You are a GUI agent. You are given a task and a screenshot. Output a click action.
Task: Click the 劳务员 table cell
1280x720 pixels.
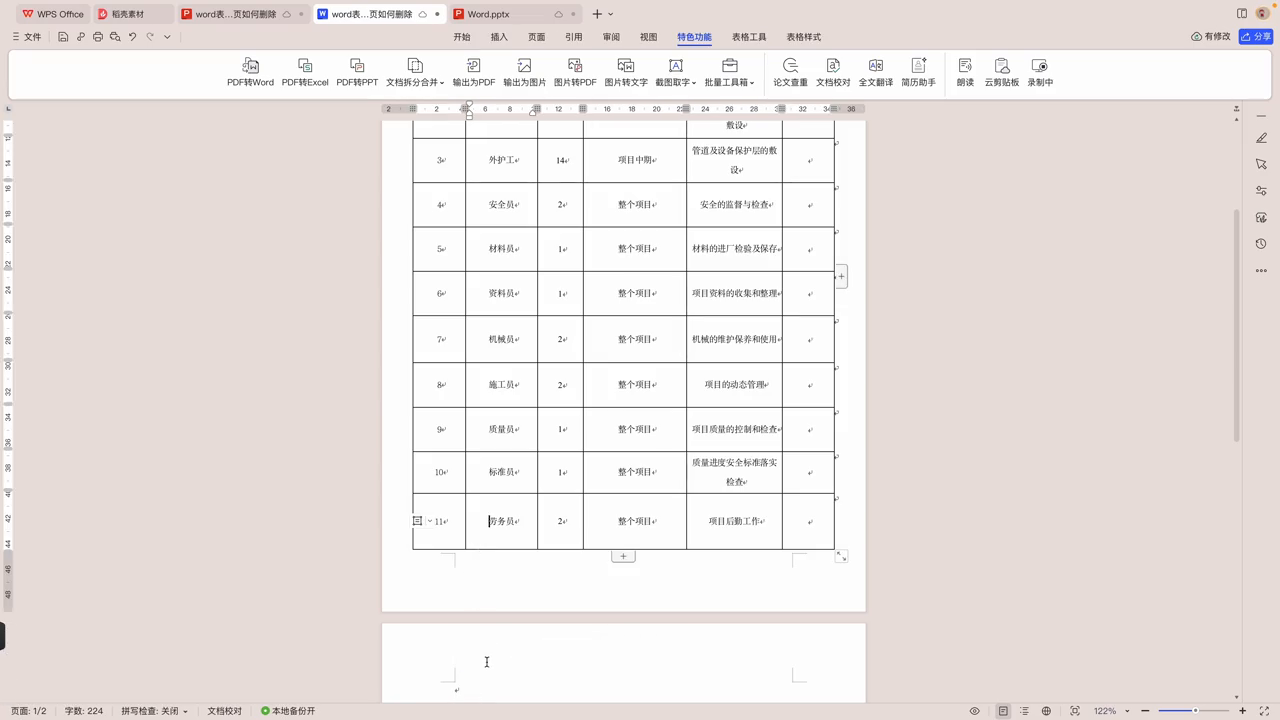click(501, 521)
